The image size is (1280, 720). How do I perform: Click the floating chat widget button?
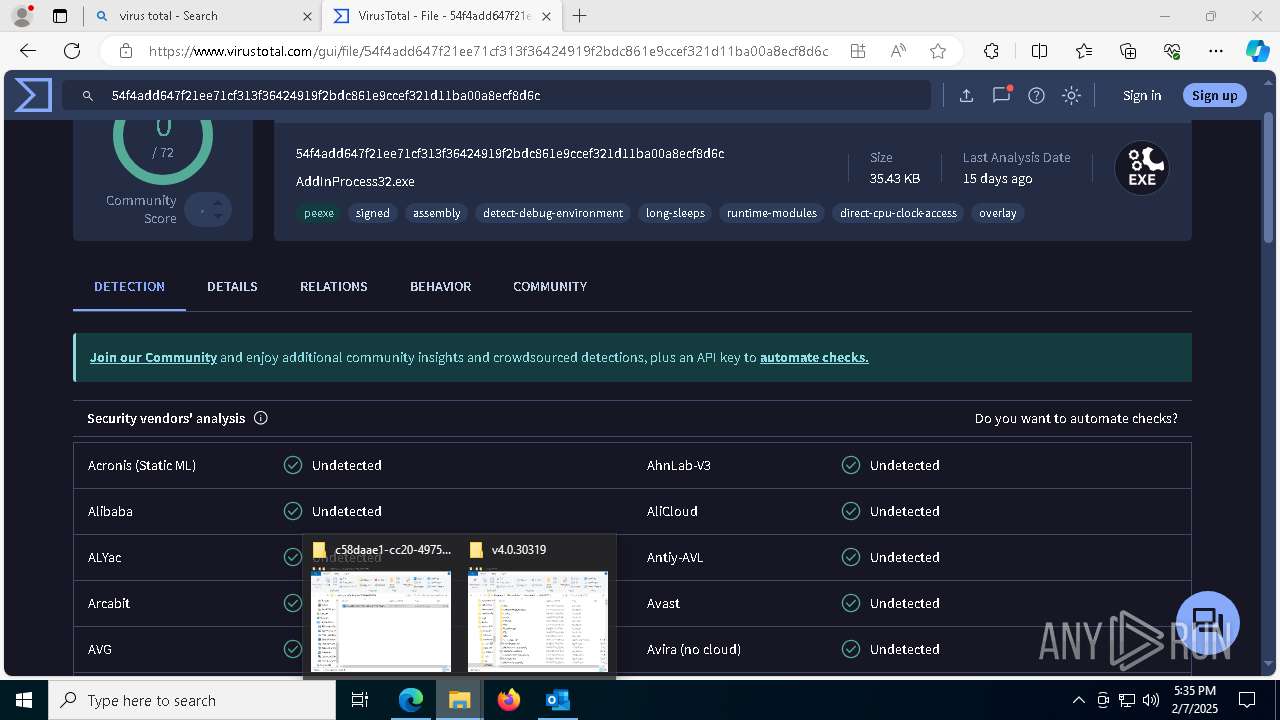[x=1208, y=622]
